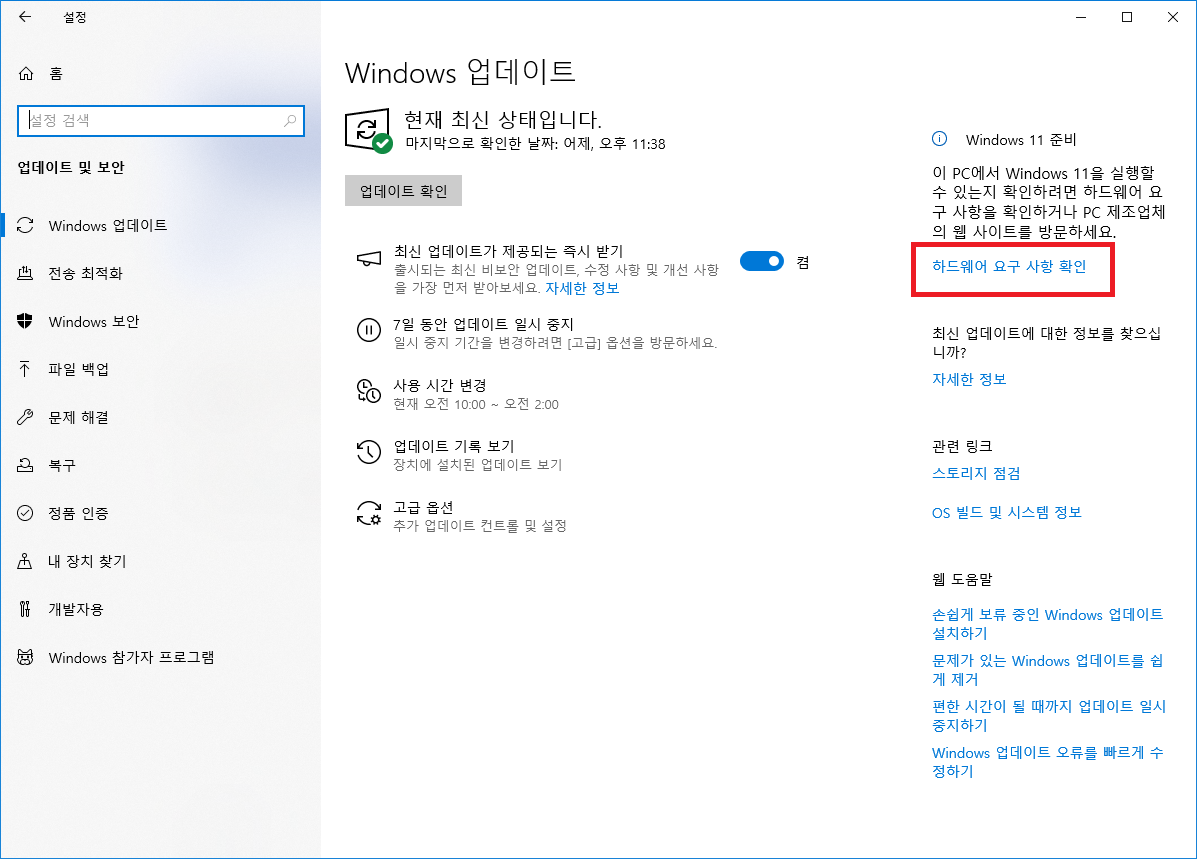1197x859 pixels.
Task: Open Windows 참가자 프로그램 page
Action: 131,657
